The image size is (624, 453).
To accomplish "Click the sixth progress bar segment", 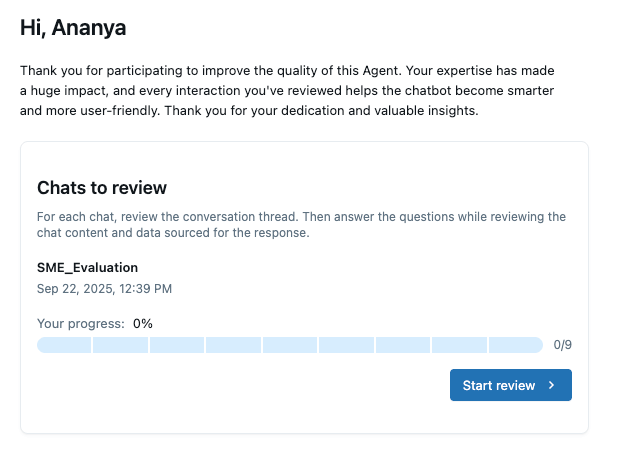I will (347, 345).
